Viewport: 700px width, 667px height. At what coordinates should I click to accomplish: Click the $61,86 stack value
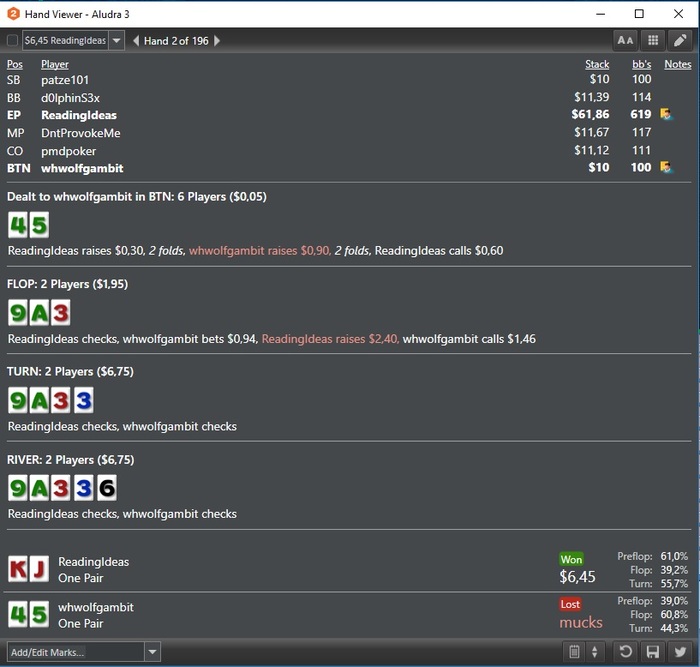(x=590, y=114)
